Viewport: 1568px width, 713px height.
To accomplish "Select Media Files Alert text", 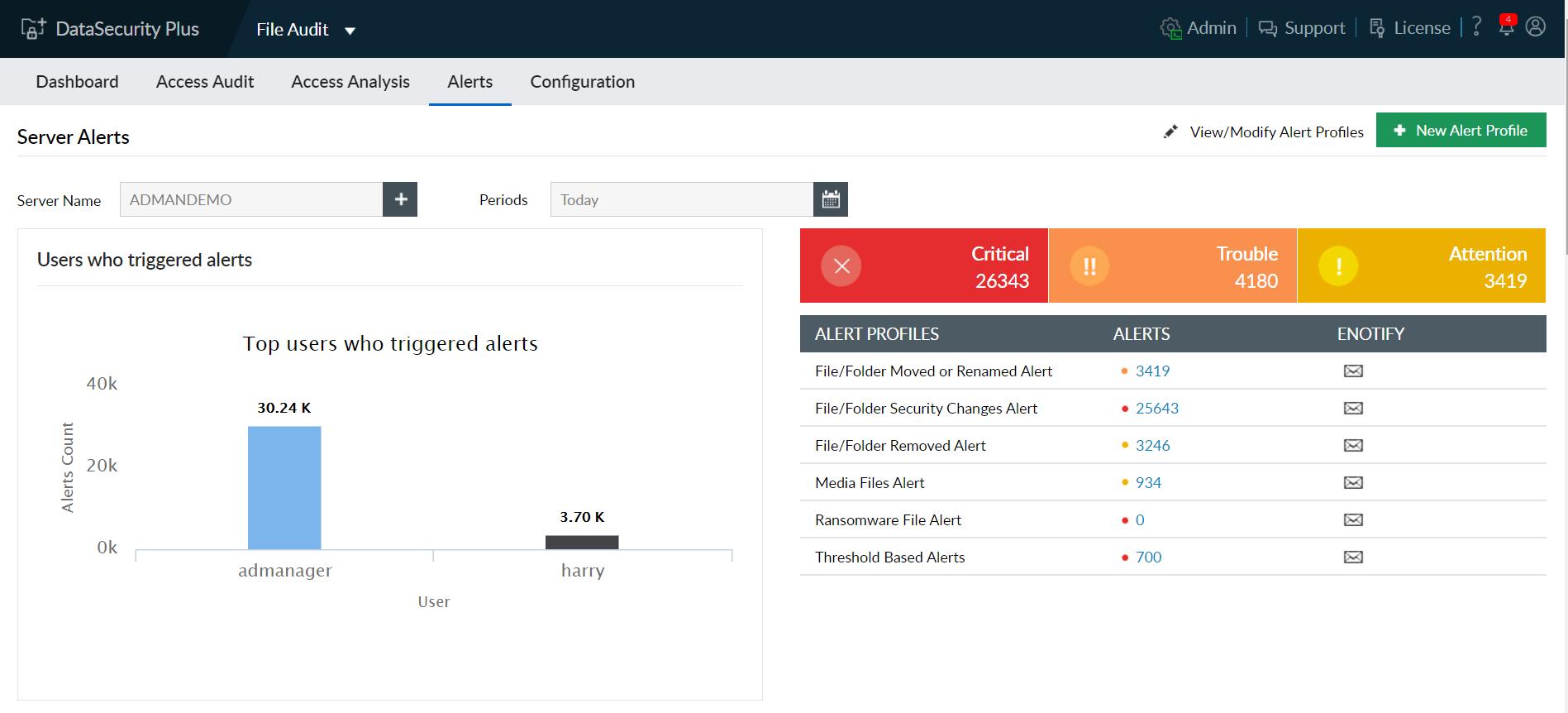I will [870, 482].
